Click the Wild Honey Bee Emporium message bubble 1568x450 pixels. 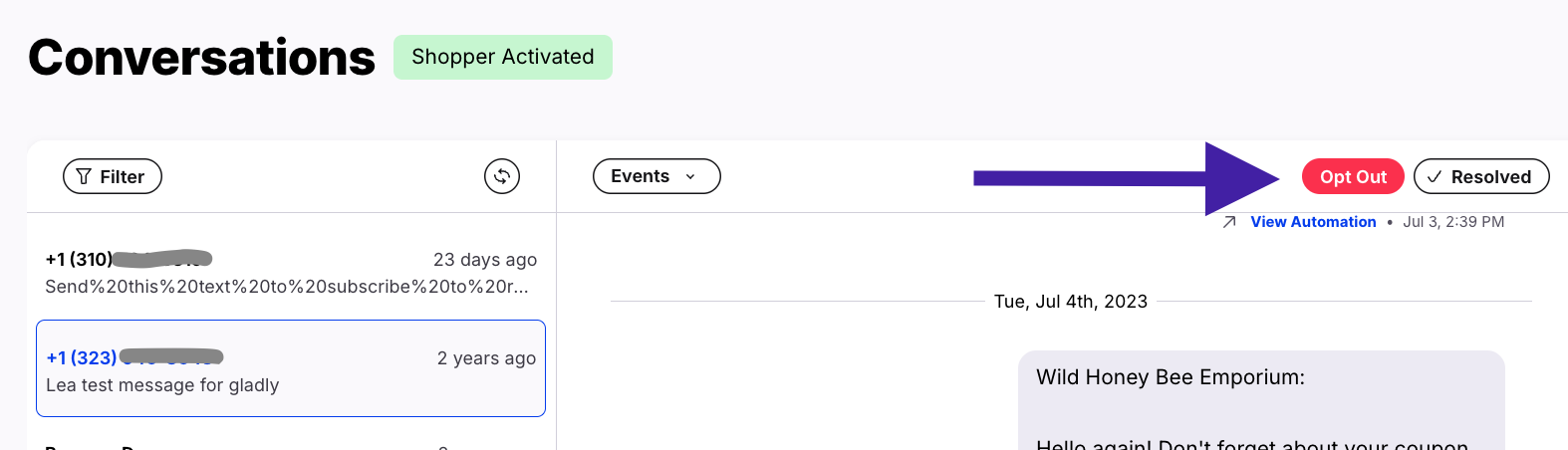(1260, 400)
